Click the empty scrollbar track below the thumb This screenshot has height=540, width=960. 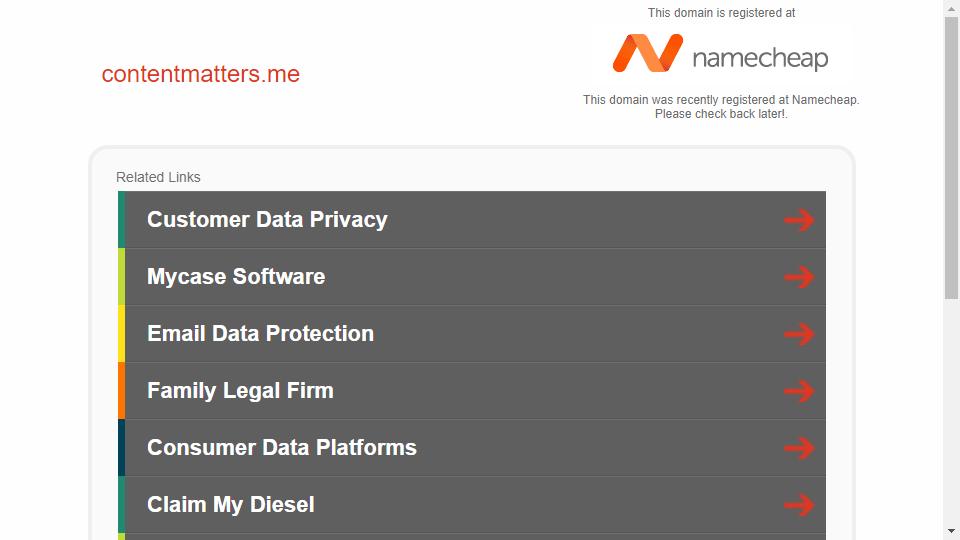click(951, 411)
